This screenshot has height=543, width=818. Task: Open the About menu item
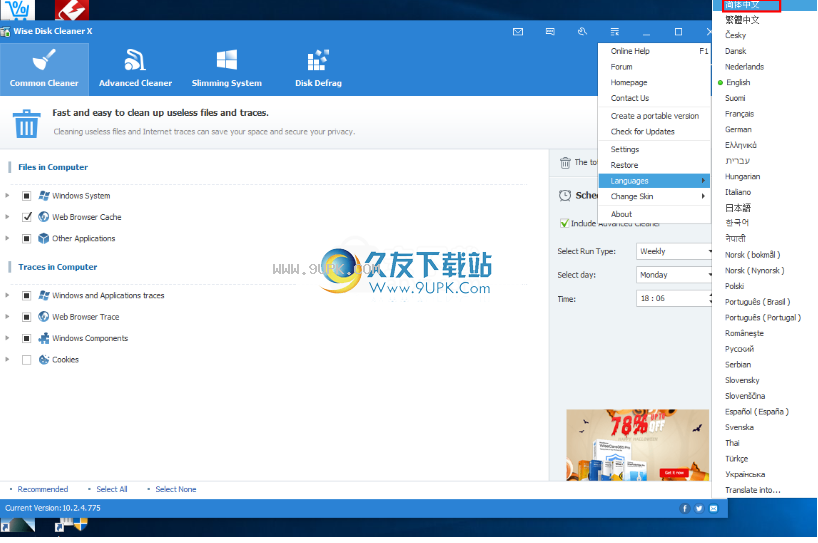(x=654, y=214)
